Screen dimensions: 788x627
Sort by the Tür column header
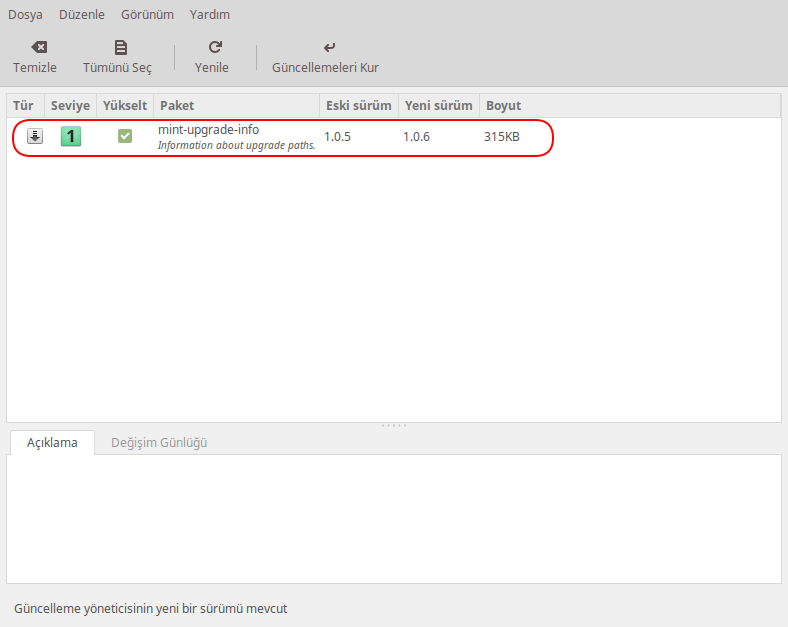tap(26, 106)
